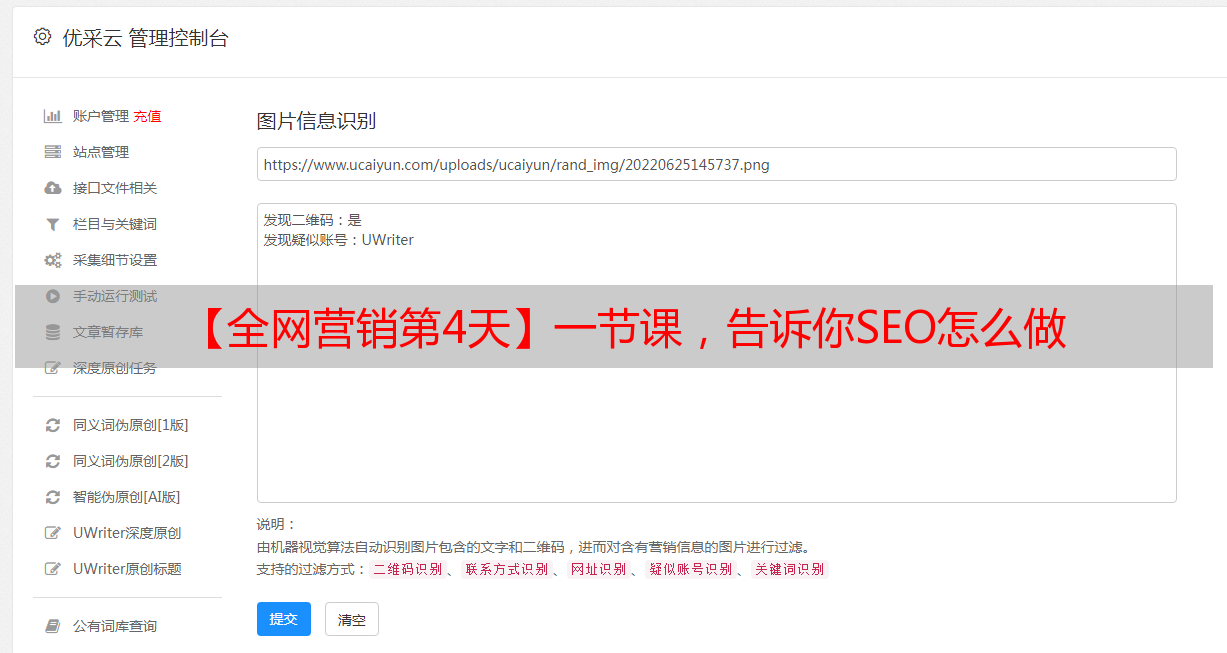Click the 疑似账号识别 filter tag
1227x653 pixels.
coord(690,569)
